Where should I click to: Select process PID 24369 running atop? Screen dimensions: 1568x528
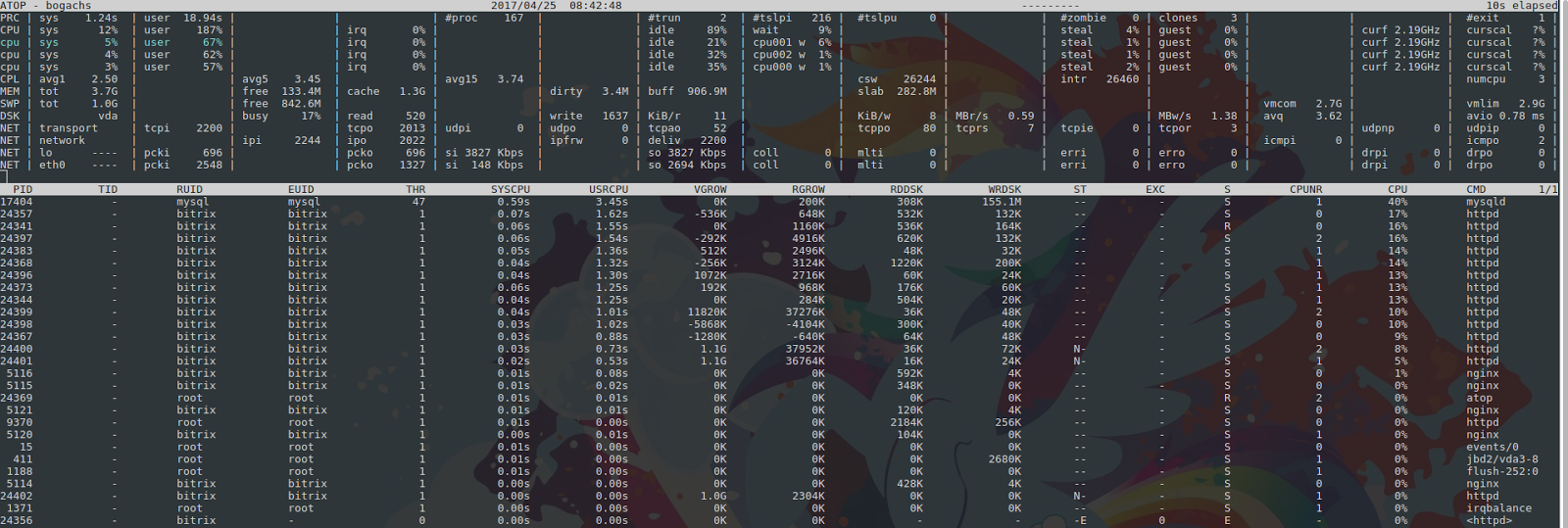point(17,398)
